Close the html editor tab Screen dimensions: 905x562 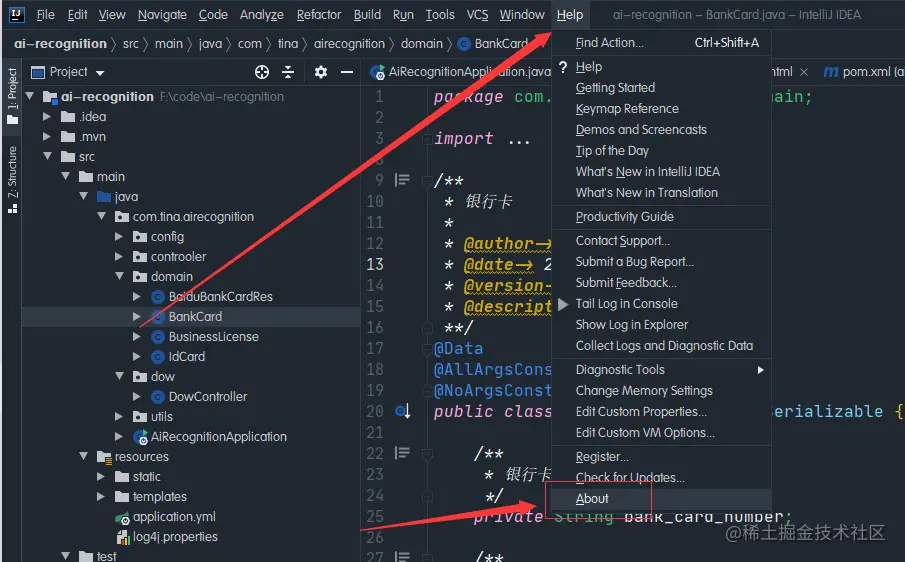point(803,72)
